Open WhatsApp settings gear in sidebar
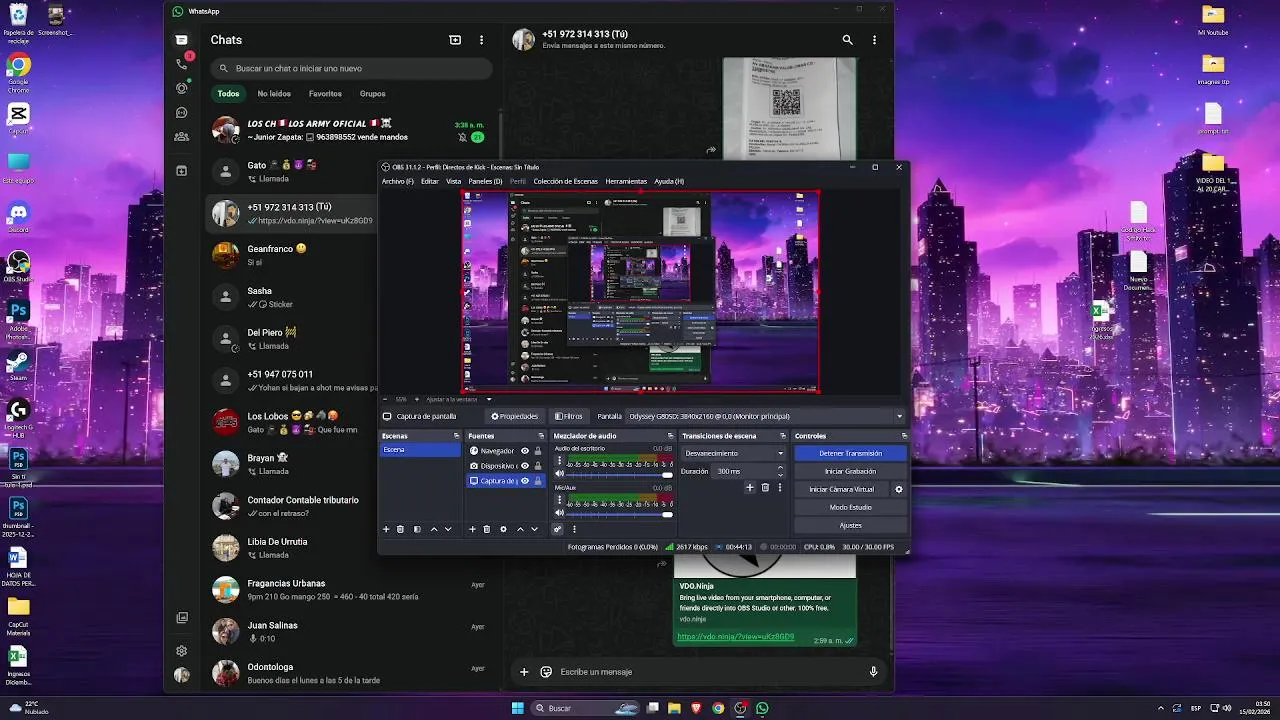Screen dimensions: 1280x720 tap(181, 650)
